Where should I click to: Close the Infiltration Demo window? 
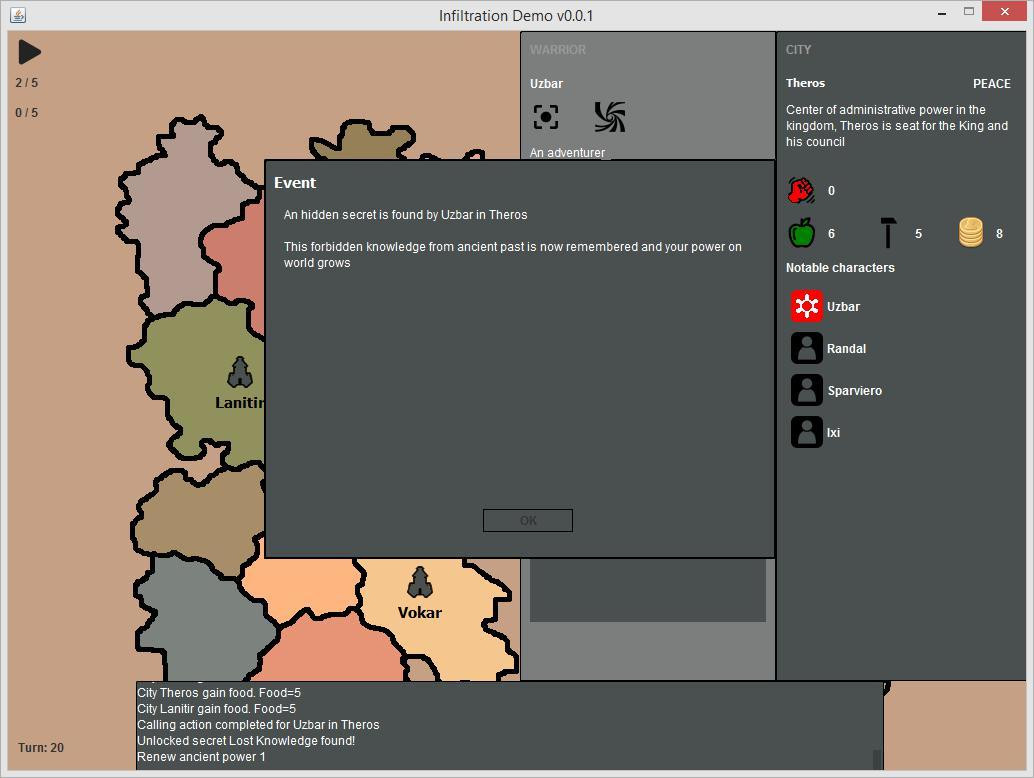1004,12
